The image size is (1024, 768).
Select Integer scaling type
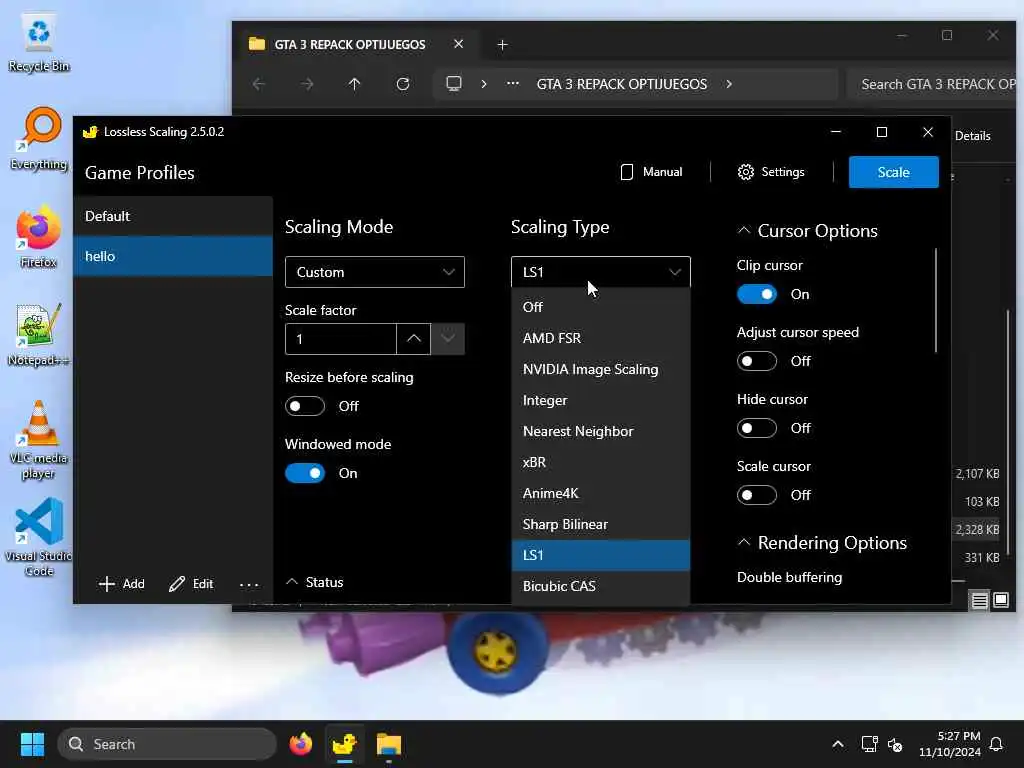coord(601,400)
